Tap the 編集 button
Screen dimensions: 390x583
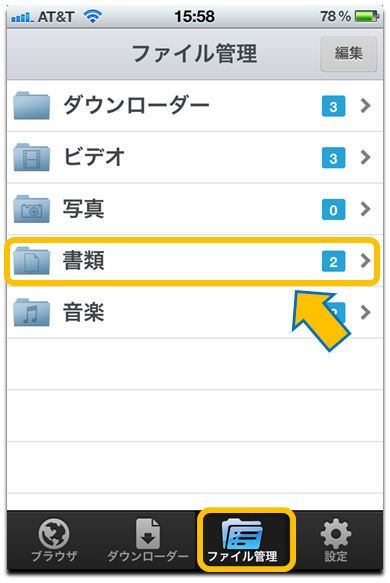pos(349,54)
